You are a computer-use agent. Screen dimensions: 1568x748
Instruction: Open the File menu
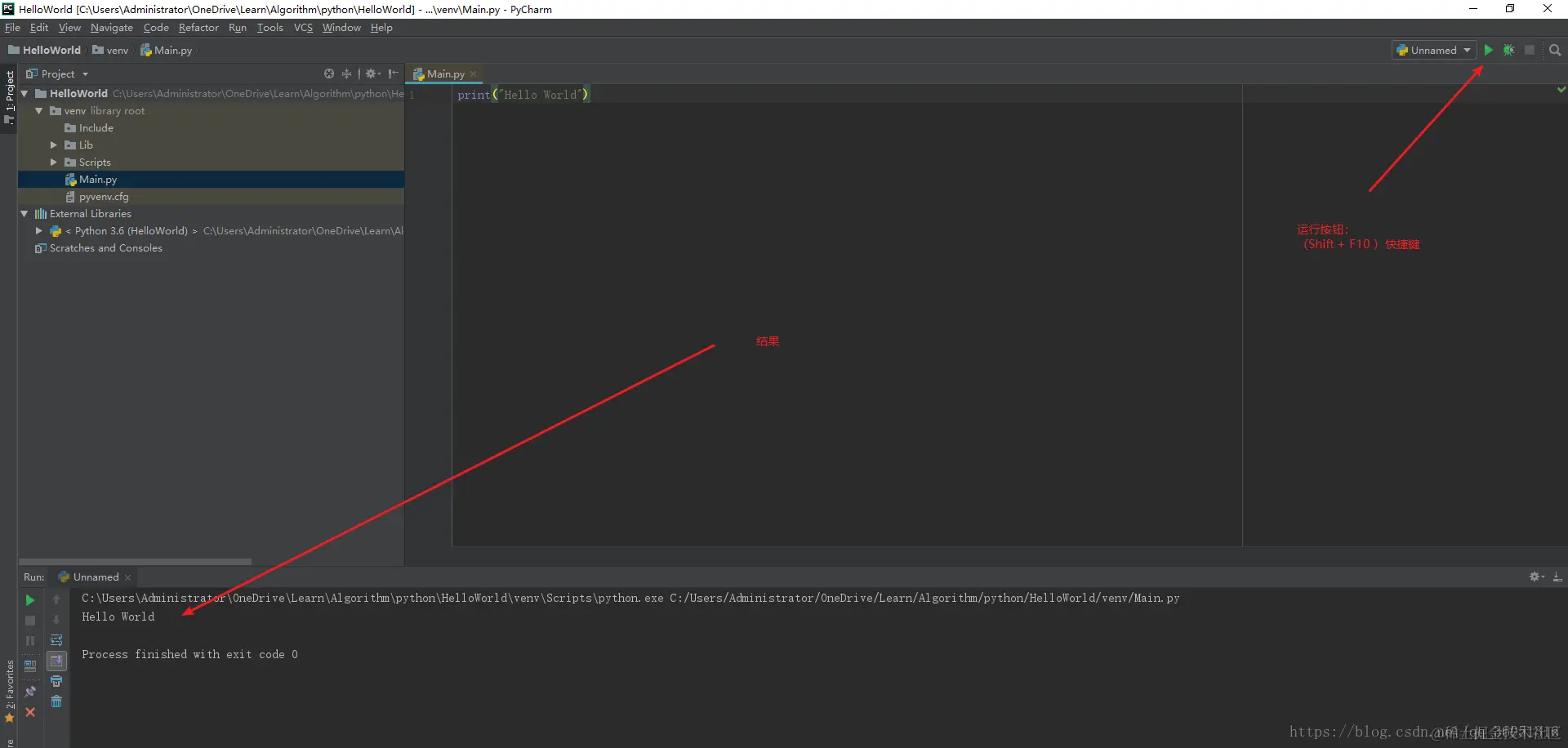pyautogui.click(x=12, y=28)
